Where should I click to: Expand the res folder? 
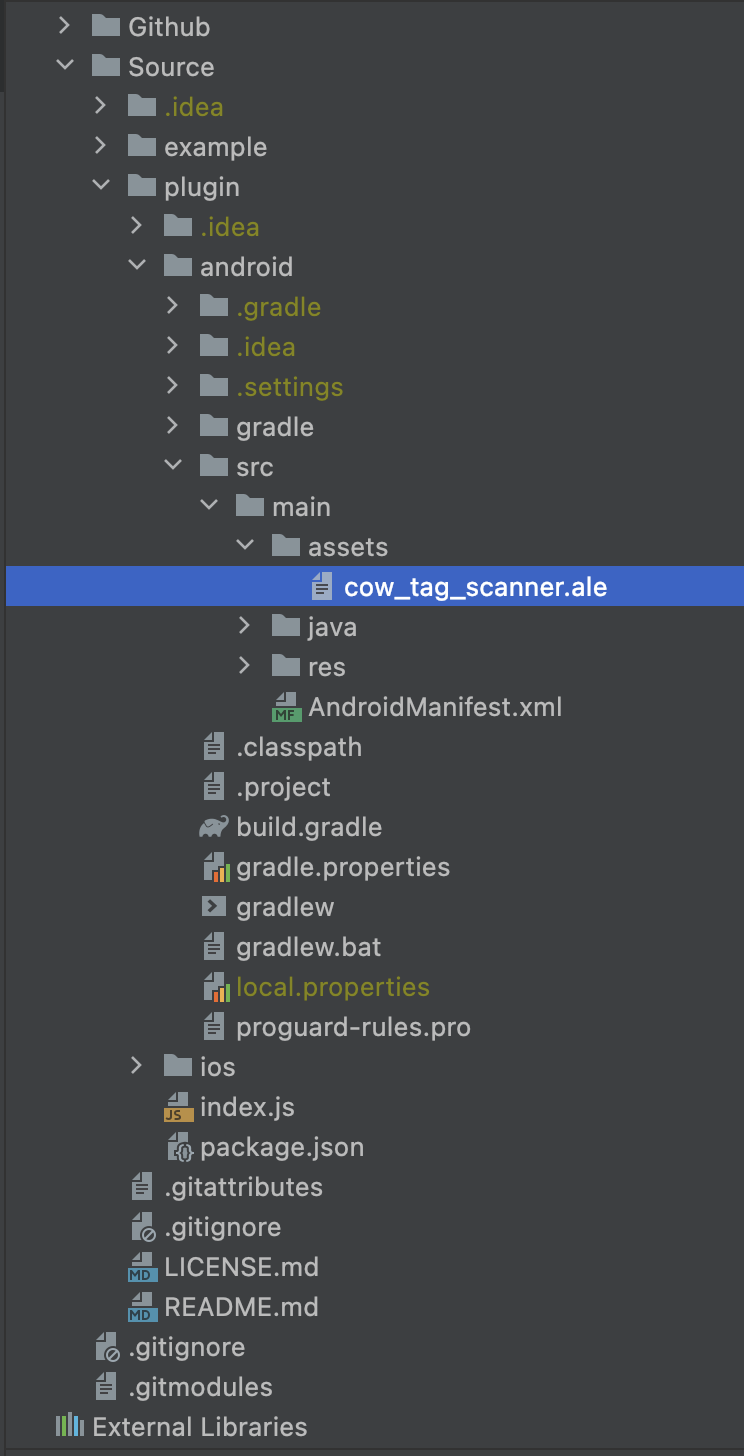(x=245, y=666)
